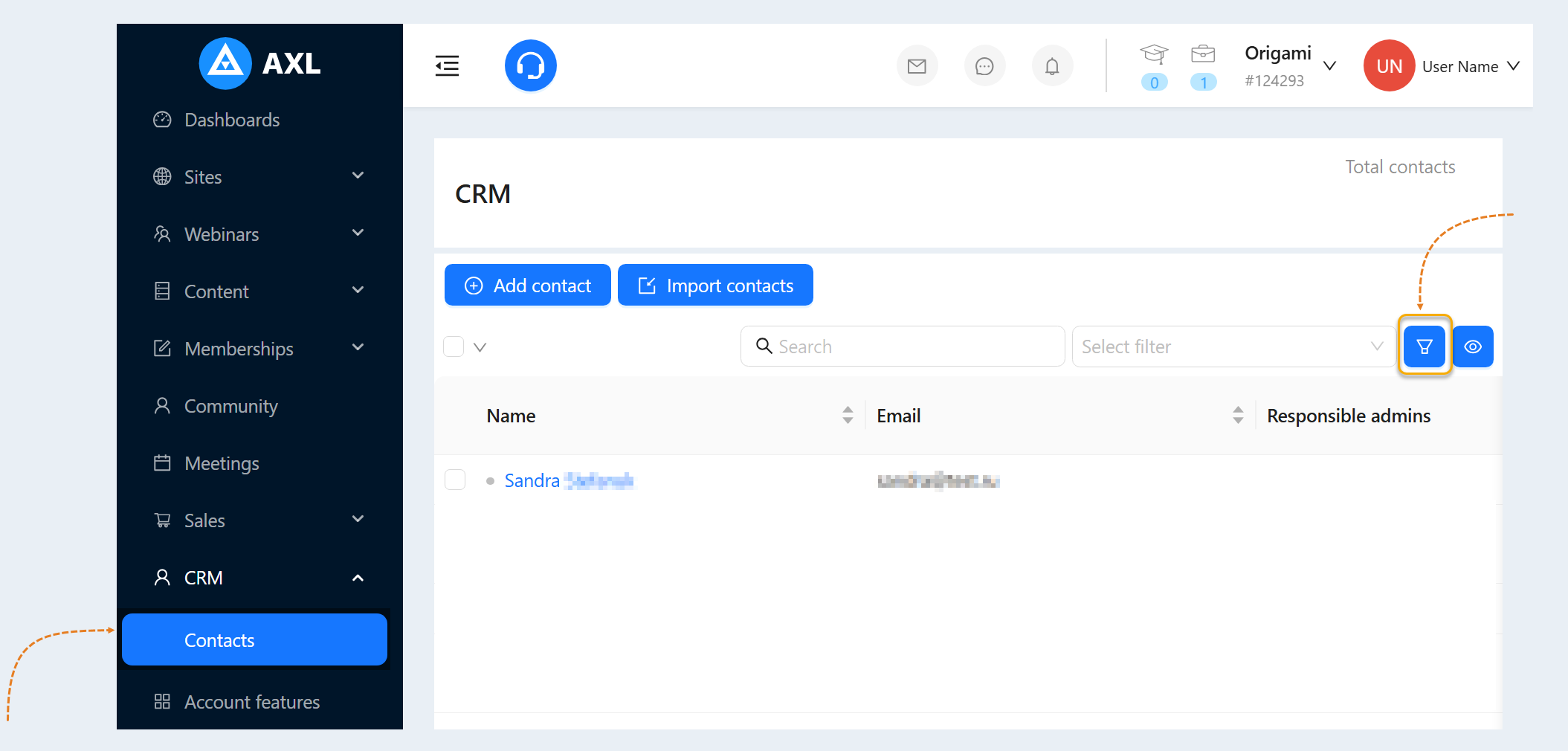Open the Origami account dropdown arrow
The width and height of the screenshot is (1568, 751).
[x=1330, y=66]
